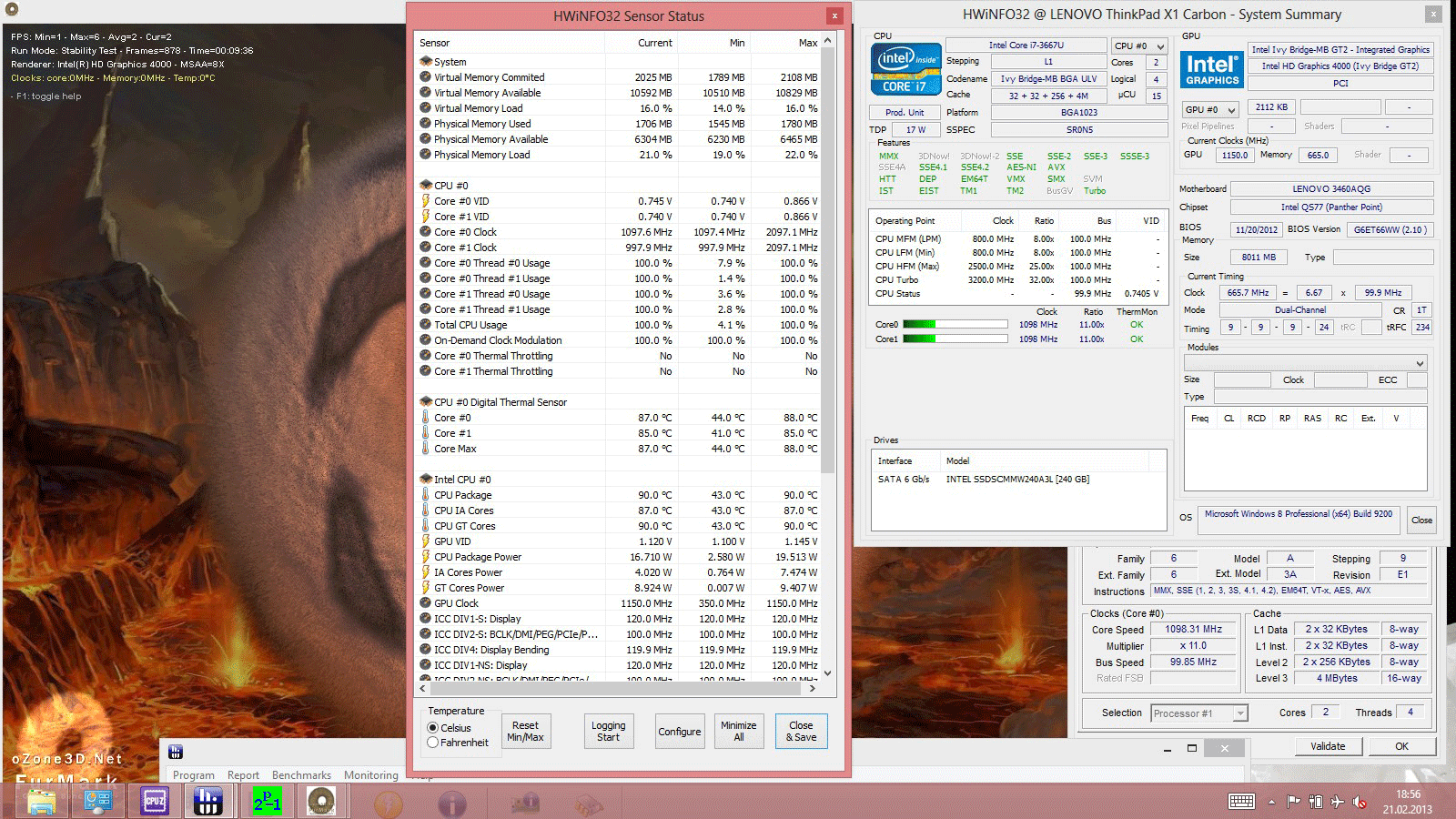Select the Core #1 Thermal Throttling row
The image size is (1456, 819).
point(619,371)
